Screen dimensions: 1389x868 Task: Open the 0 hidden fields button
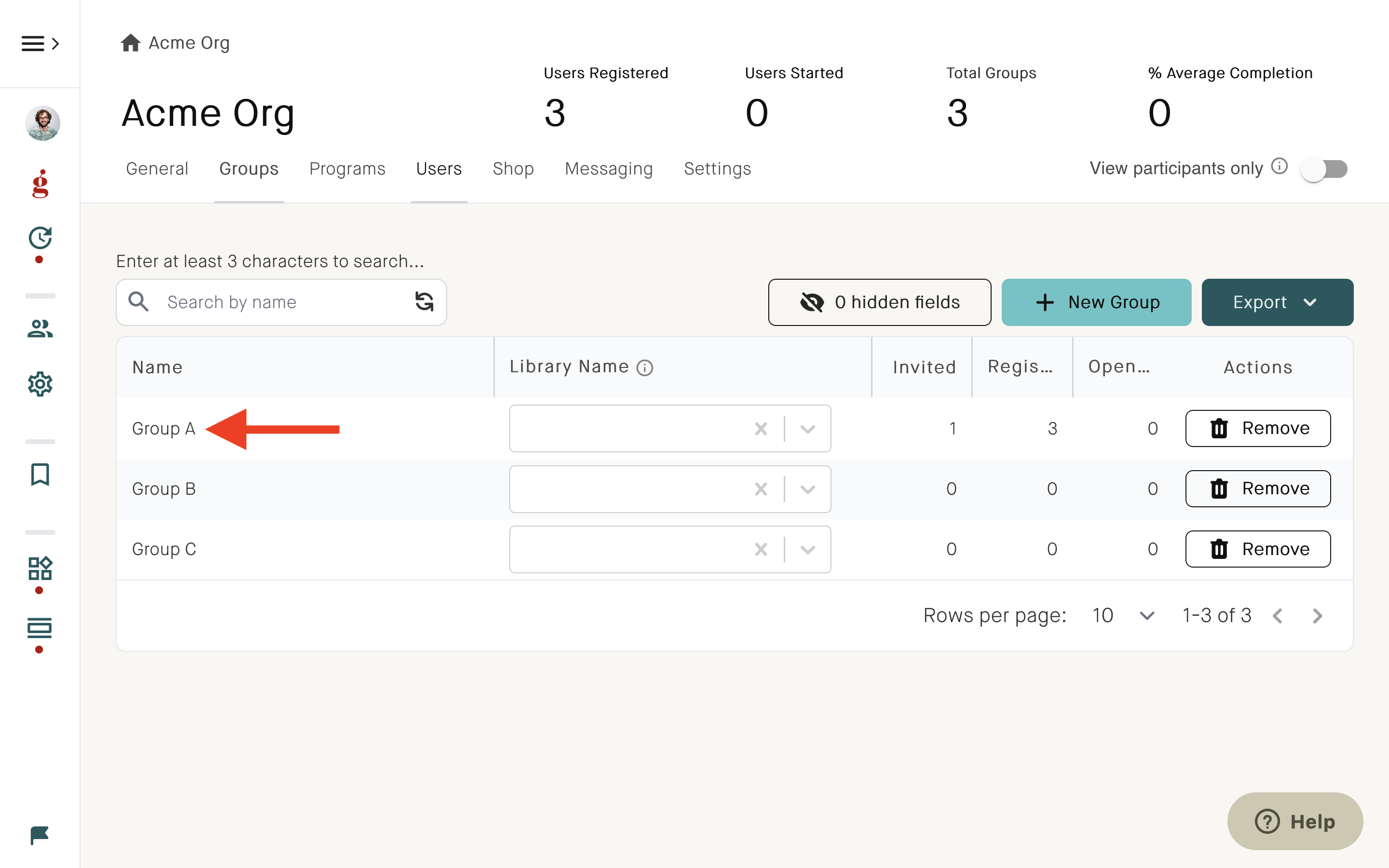point(879,302)
